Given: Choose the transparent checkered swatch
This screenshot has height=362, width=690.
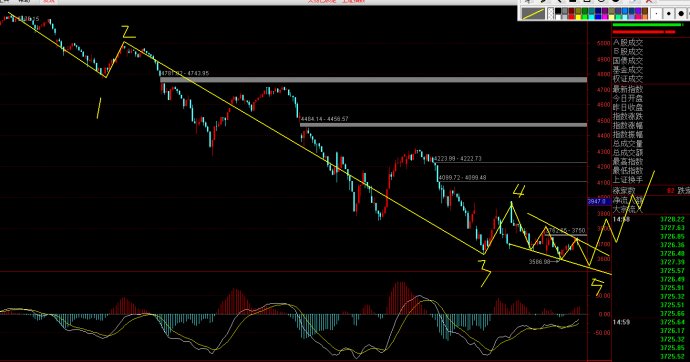Looking at the screenshot, I should point(551,14).
